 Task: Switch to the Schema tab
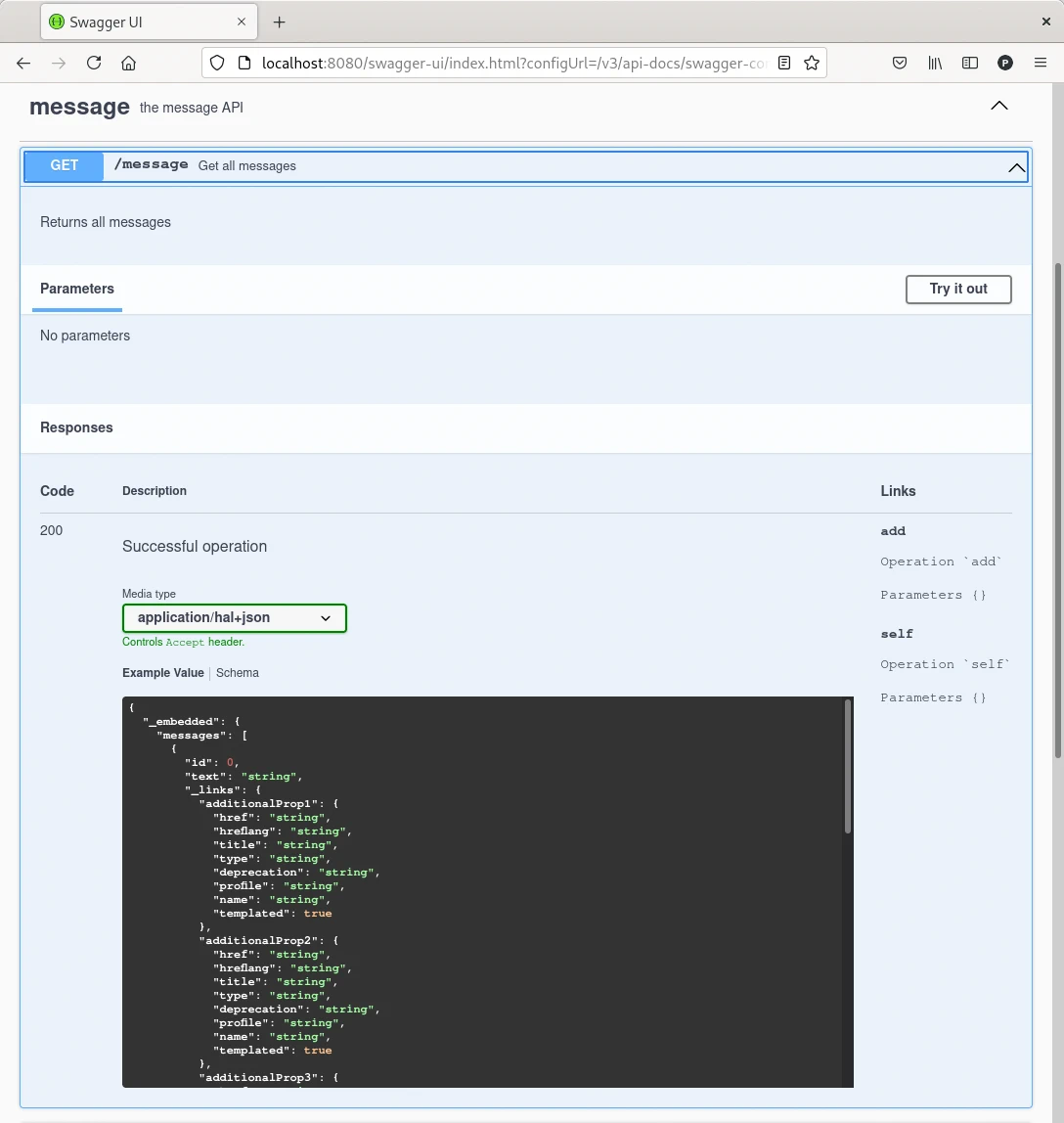click(238, 673)
